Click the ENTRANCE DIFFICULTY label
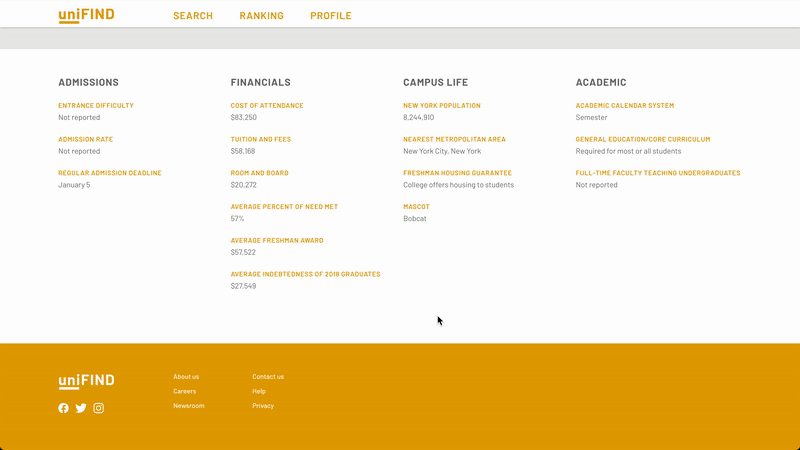This screenshot has height=450, width=800. pos(96,106)
